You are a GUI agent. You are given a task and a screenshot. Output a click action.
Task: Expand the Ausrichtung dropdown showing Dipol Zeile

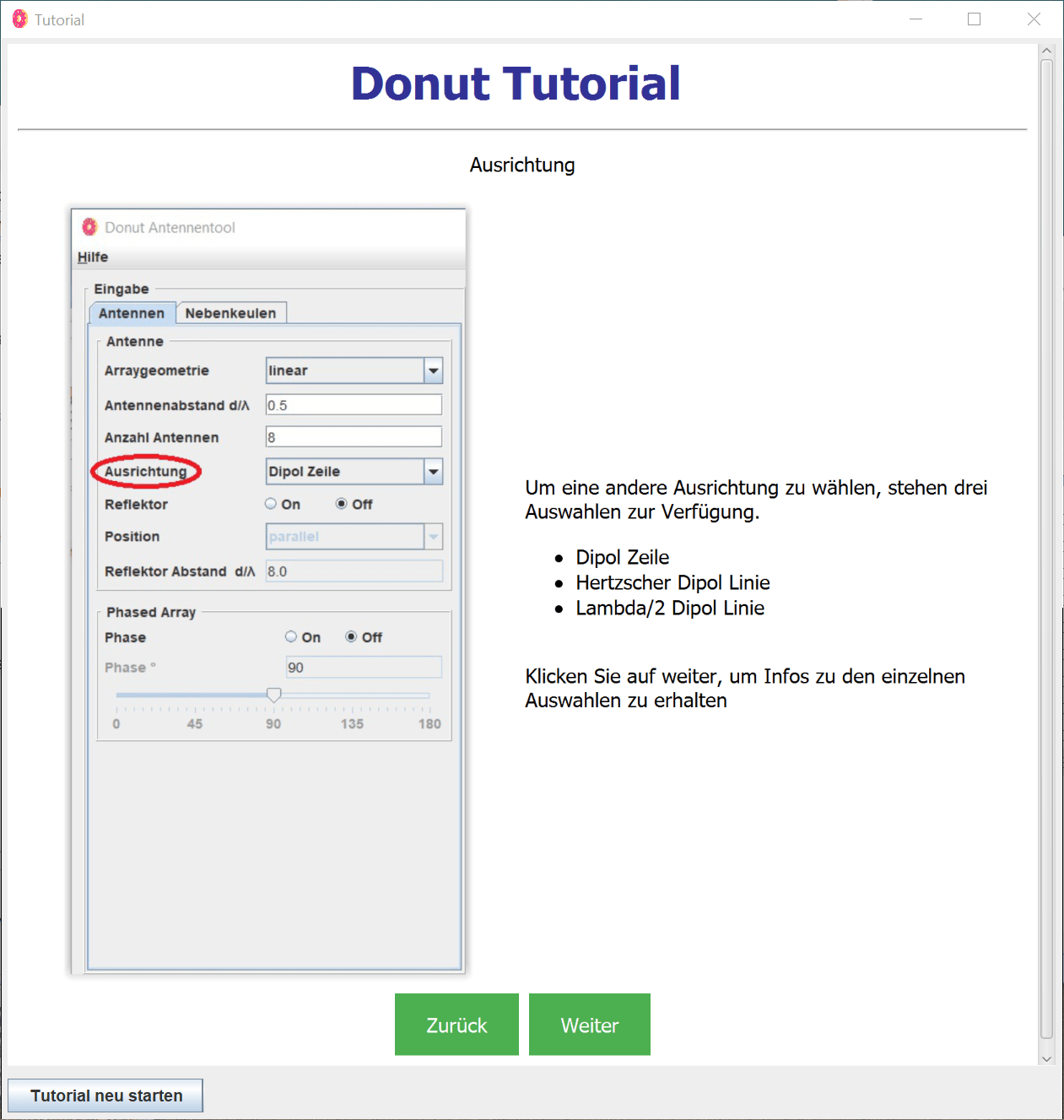pos(433,472)
